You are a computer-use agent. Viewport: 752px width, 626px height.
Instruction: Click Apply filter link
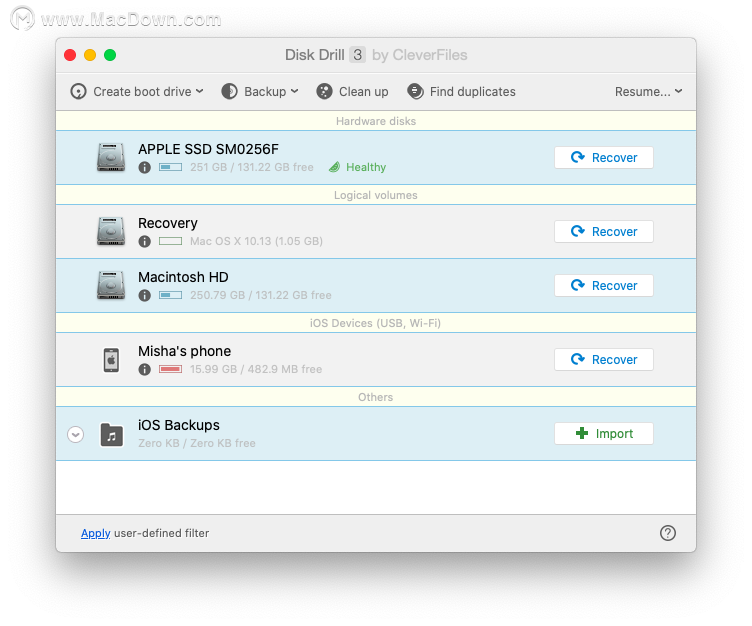point(95,533)
